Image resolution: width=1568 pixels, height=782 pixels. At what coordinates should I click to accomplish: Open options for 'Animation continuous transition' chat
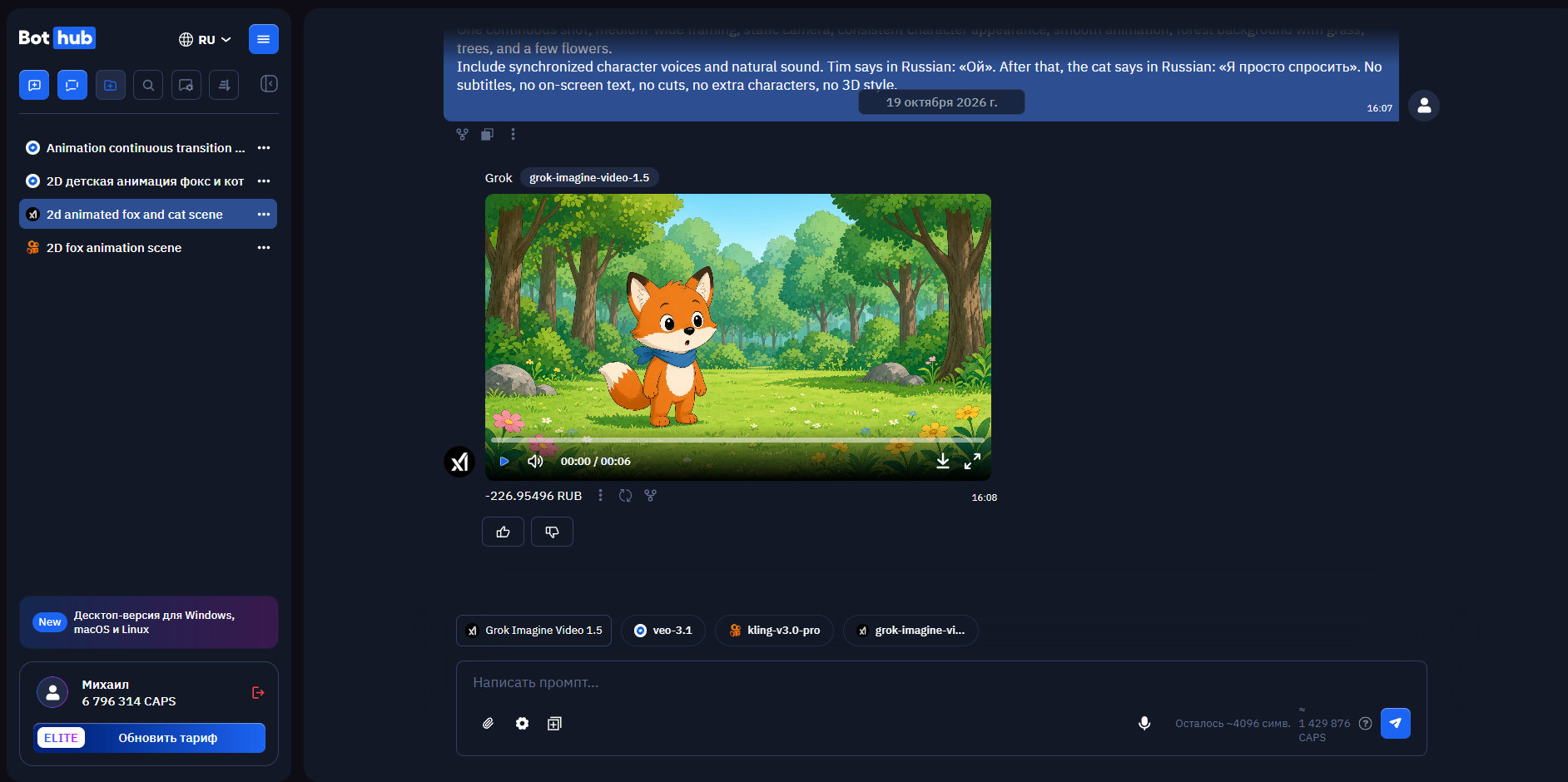click(x=264, y=148)
